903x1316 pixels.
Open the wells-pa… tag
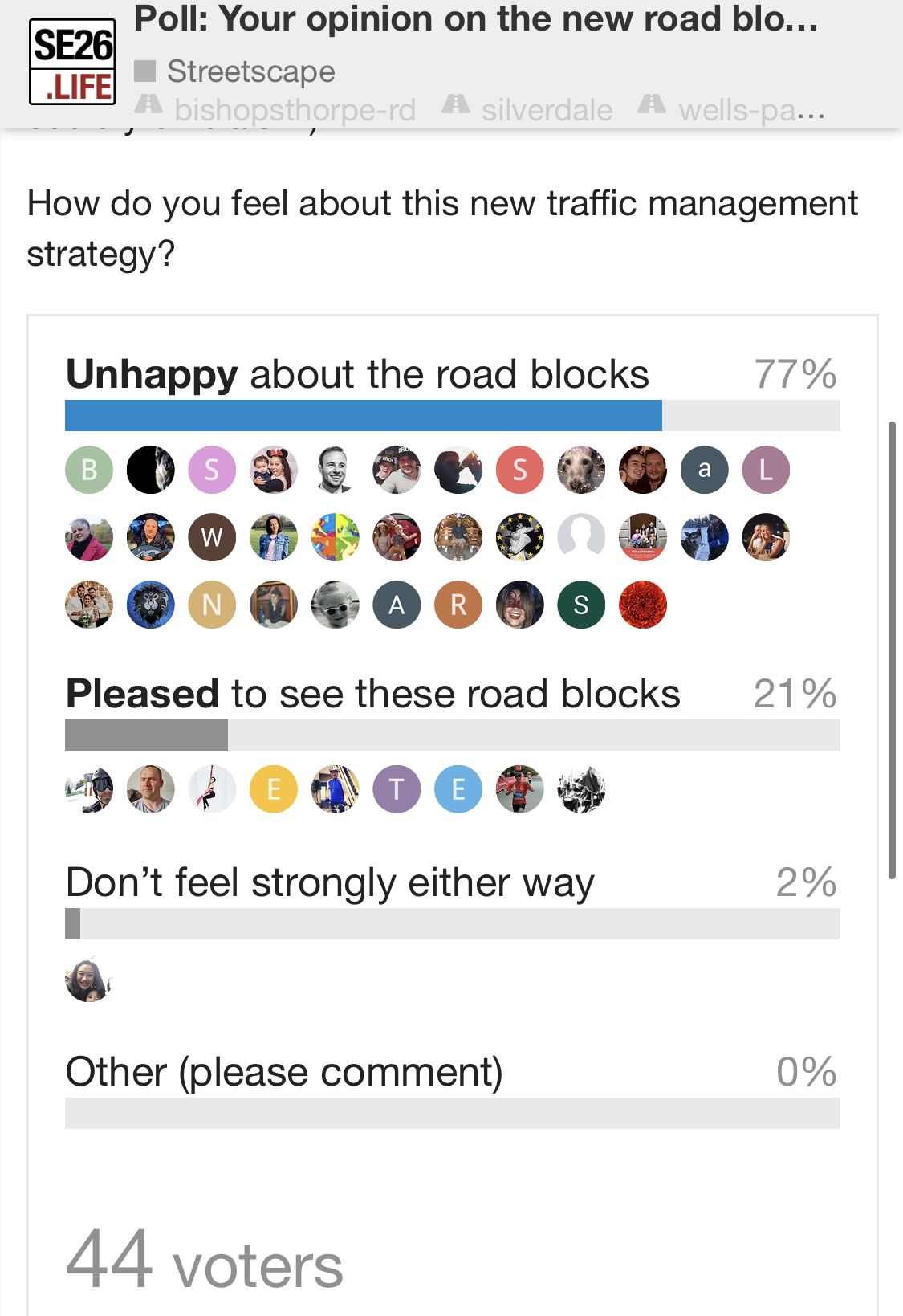[x=751, y=109]
